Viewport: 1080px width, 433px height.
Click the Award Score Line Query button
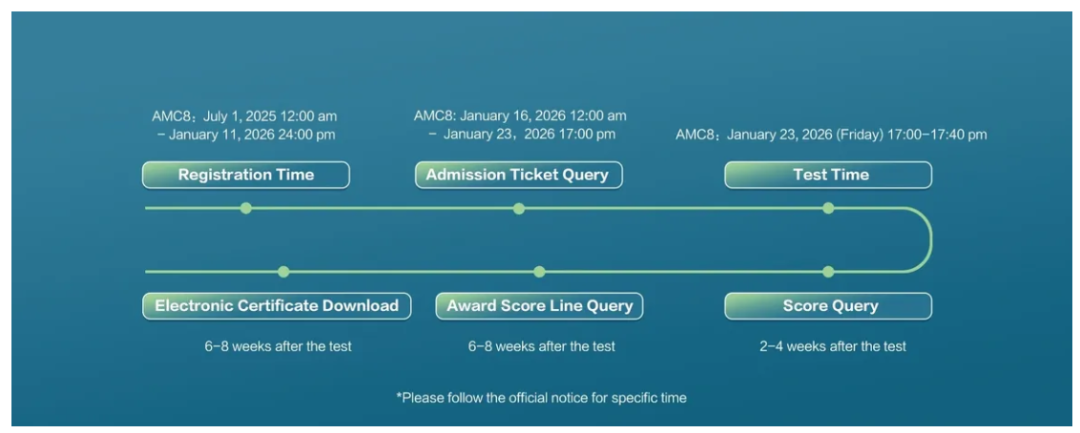(x=539, y=306)
